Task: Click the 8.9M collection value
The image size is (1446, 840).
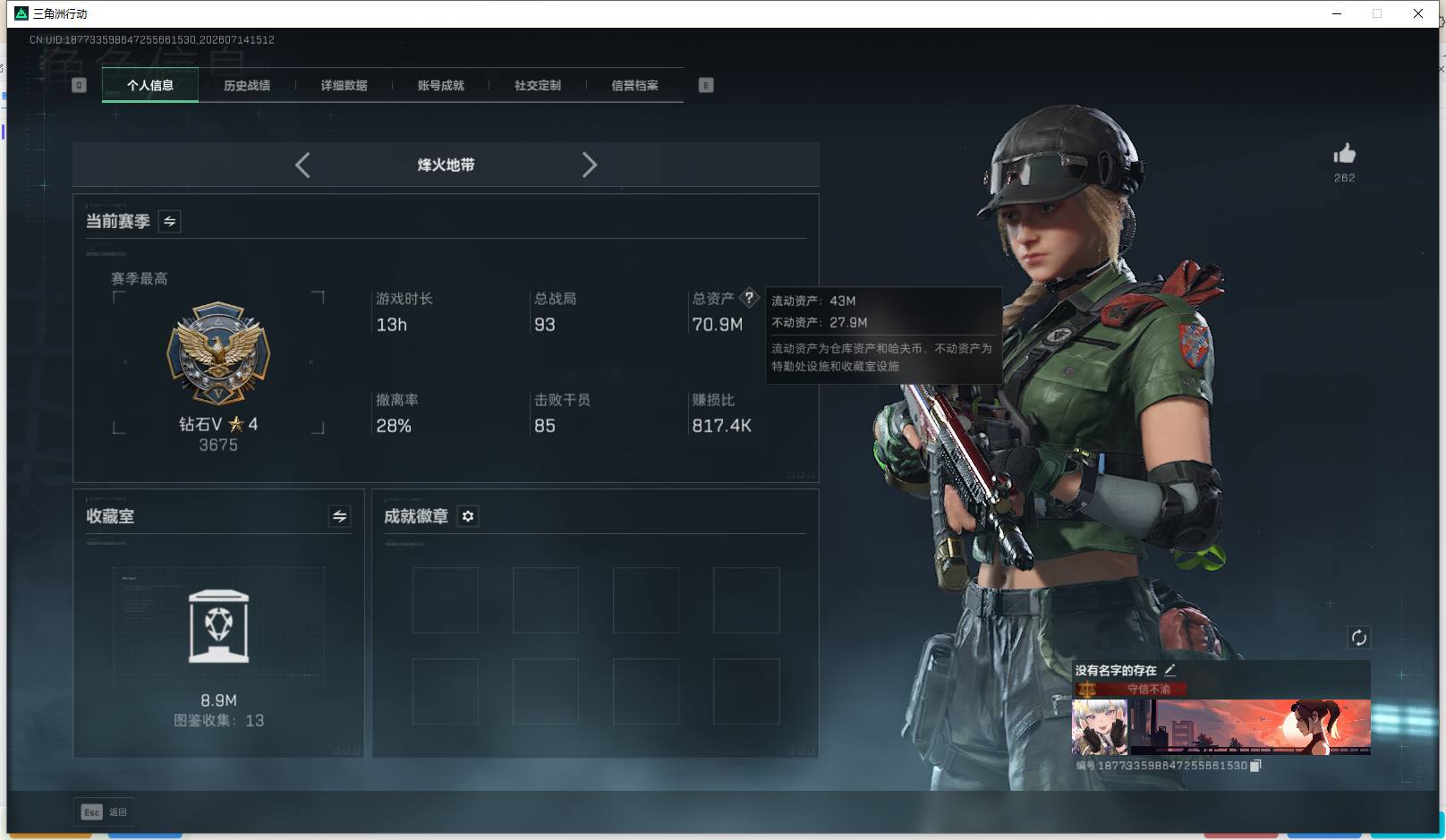Action: point(218,700)
